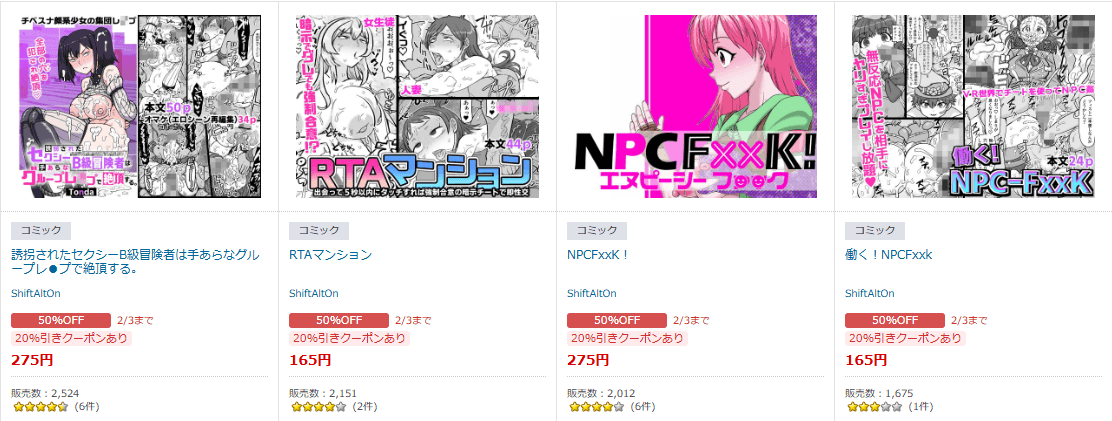Click the RTAマンション cover thumbnail
Screen dimensions: 1112x421
(x=417, y=106)
